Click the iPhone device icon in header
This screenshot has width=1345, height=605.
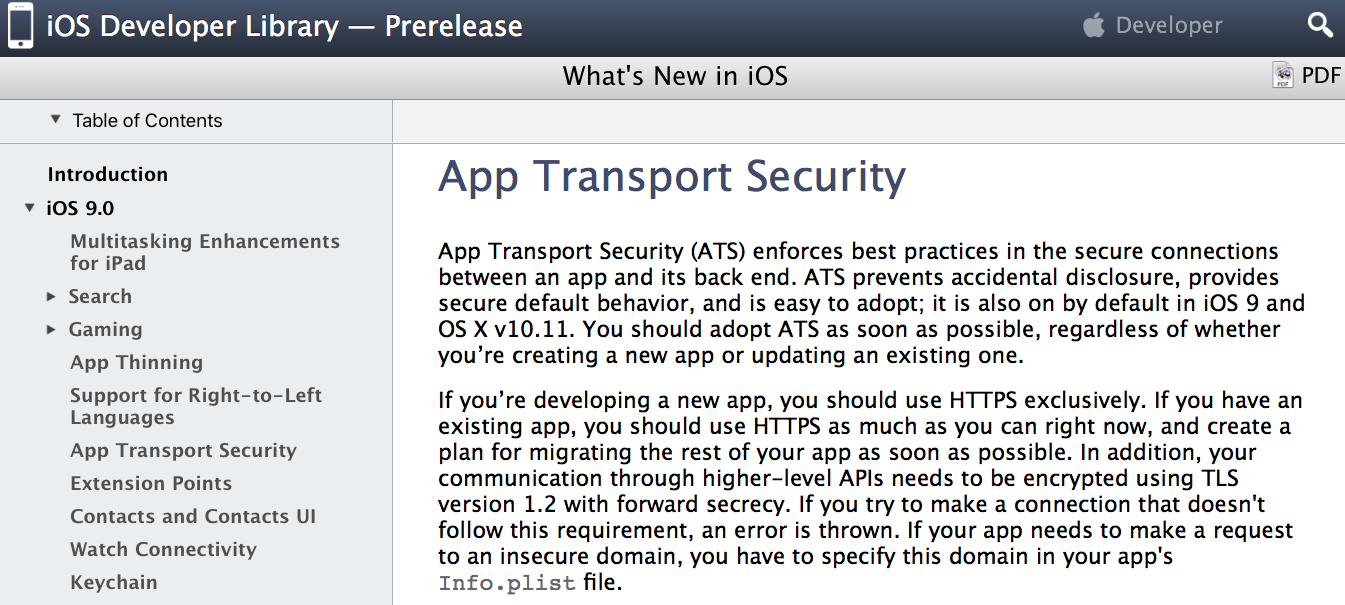(x=20, y=26)
